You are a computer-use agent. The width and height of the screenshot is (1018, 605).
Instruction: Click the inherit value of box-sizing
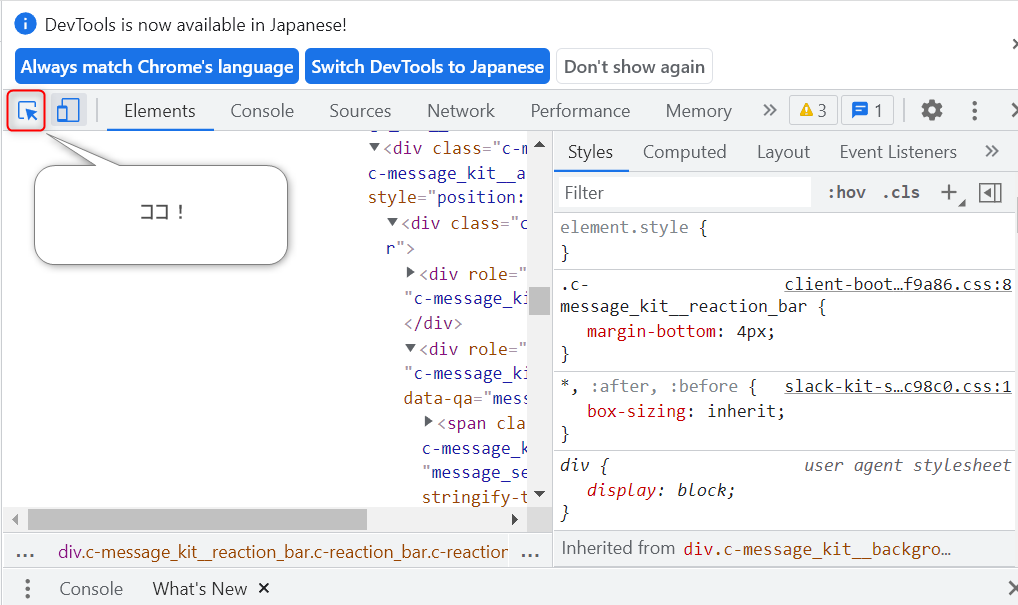click(x=741, y=412)
